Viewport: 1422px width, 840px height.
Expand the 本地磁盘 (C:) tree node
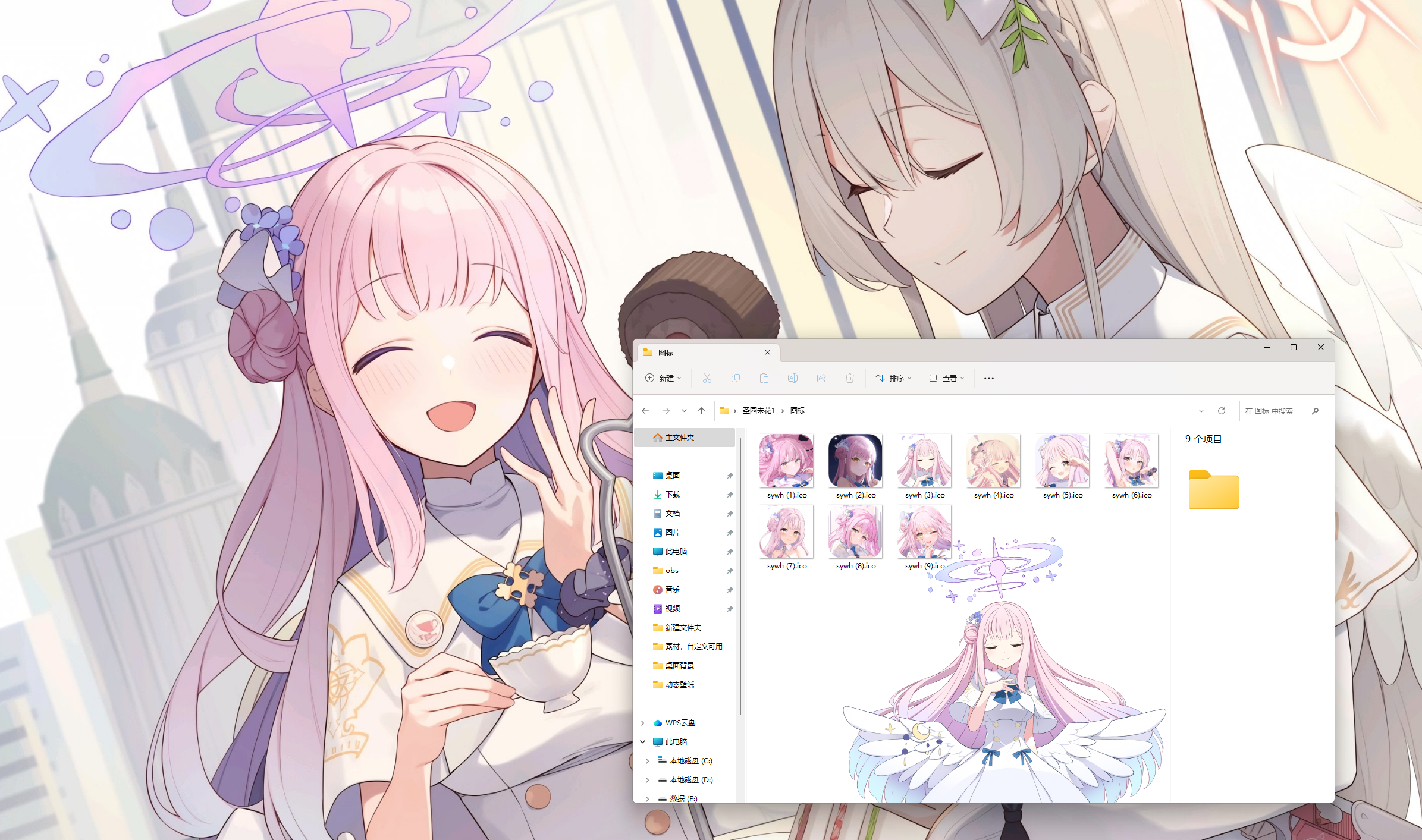648,761
